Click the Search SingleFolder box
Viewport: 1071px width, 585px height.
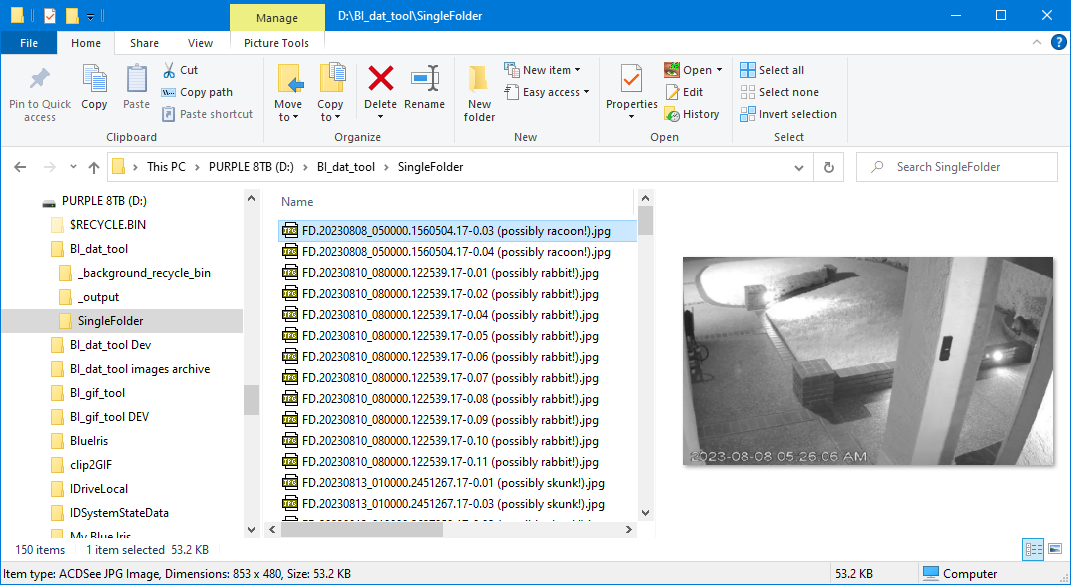coord(965,167)
